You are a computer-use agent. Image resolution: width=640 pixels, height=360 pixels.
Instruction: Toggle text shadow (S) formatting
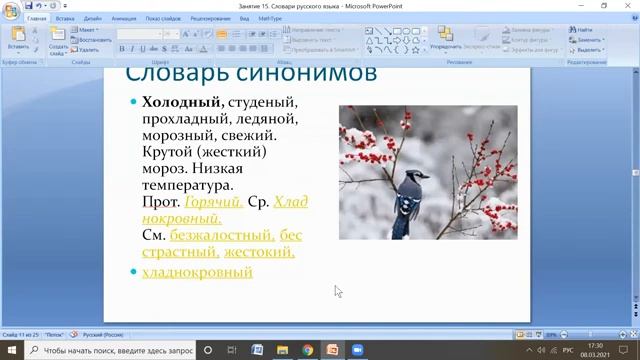164,49
